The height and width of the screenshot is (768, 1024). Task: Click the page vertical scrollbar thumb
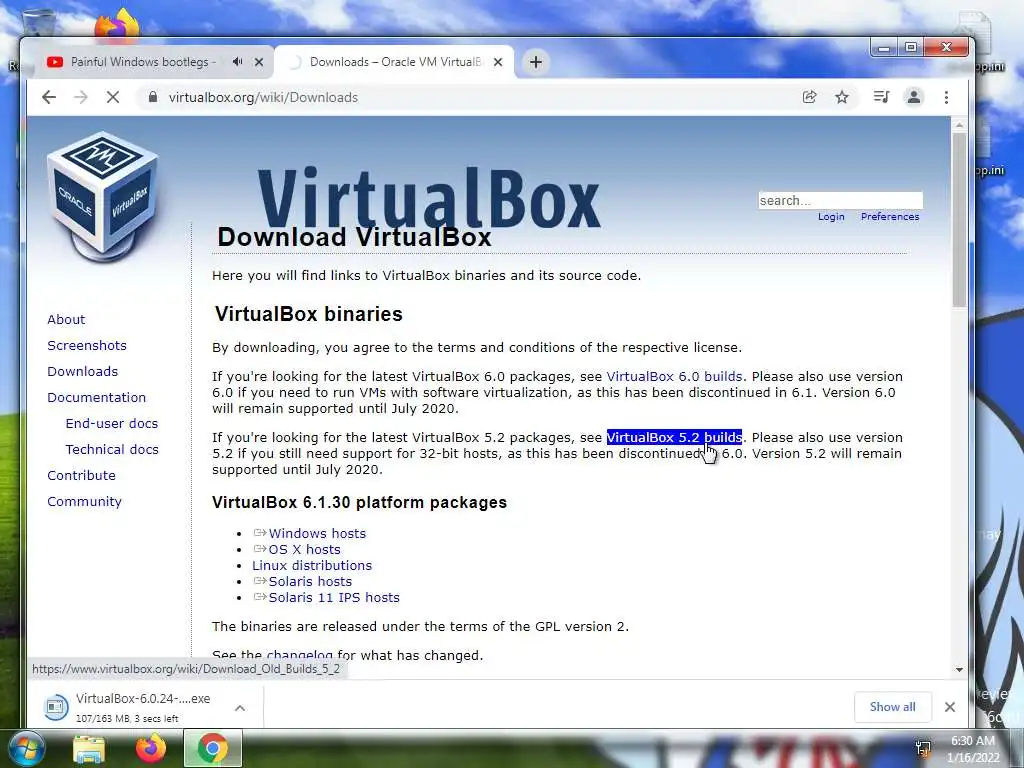pyautogui.click(x=959, y=219)
